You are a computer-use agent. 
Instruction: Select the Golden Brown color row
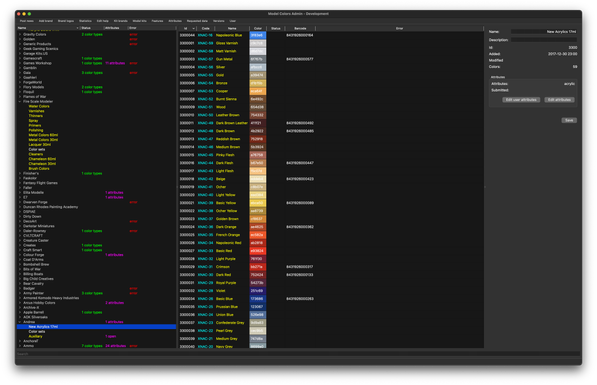[331, 219]
